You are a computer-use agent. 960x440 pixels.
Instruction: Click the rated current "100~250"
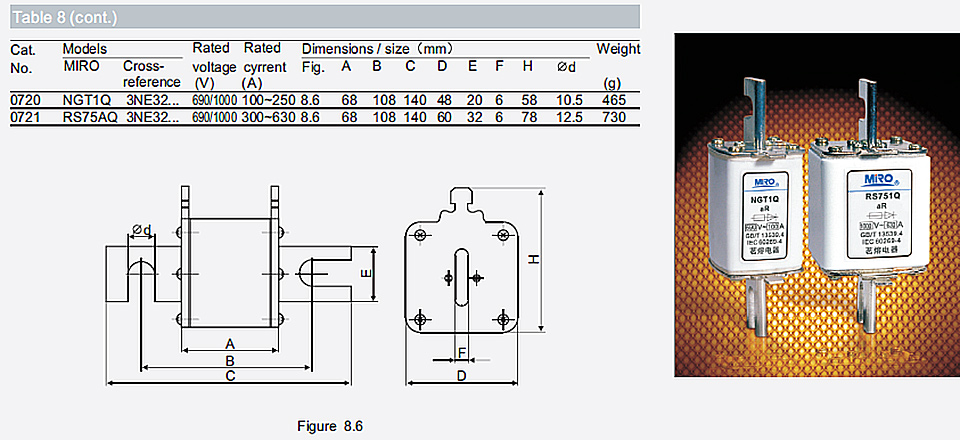point(269,100)
